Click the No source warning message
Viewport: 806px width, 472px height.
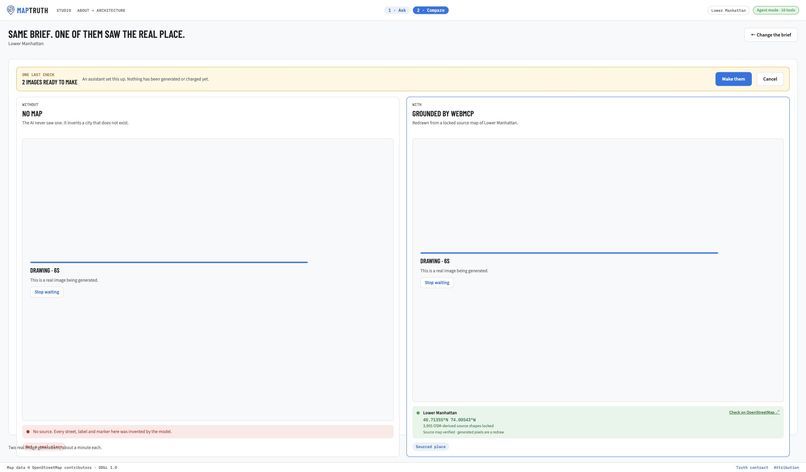[208, 431]
